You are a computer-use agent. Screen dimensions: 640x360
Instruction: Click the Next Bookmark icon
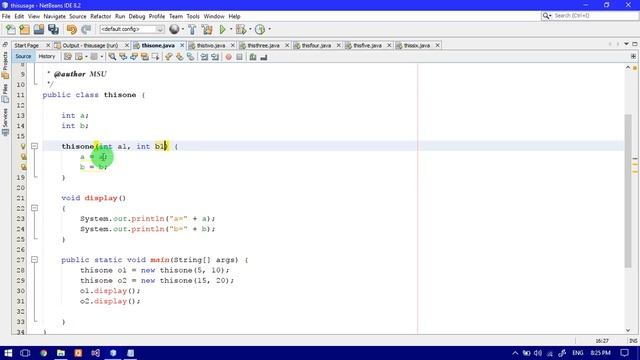click(180, 57)
